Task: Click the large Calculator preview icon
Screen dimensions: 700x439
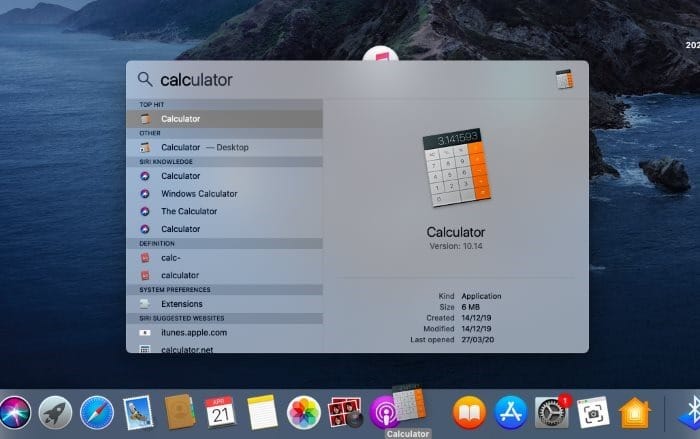Action: point(456,167)
